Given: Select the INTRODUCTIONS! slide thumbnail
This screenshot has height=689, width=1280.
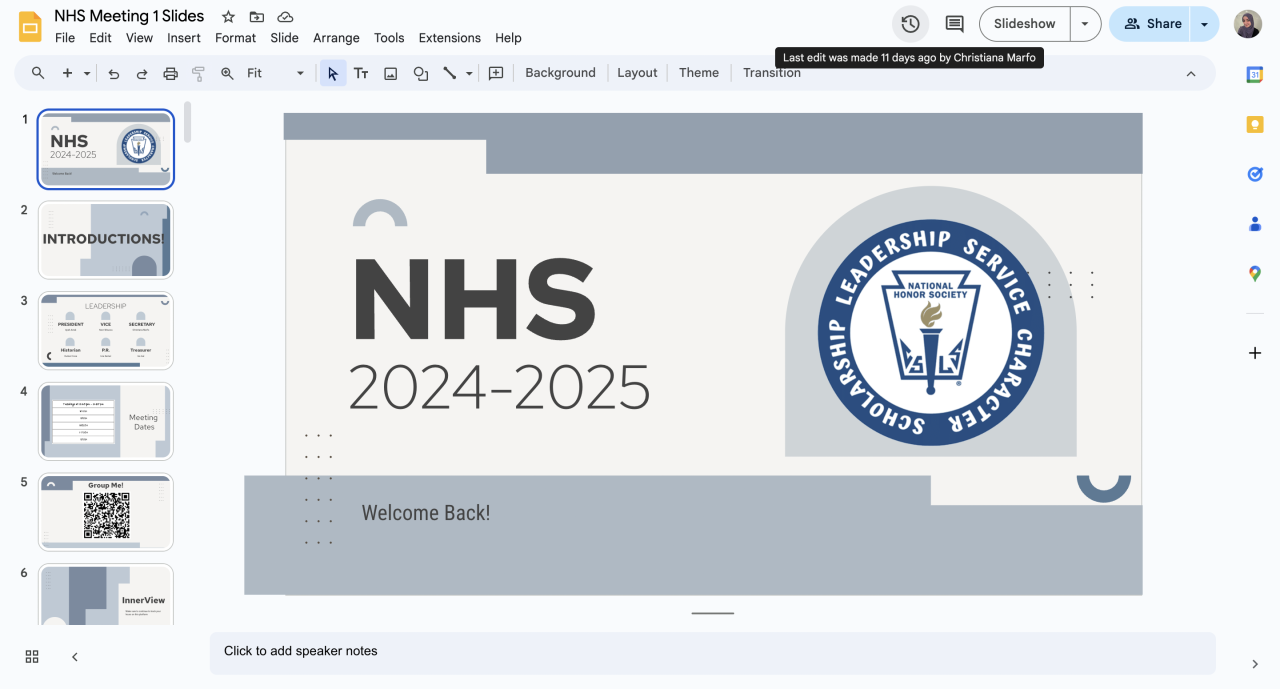Looking at the screenshot, I should coord(106,240).
